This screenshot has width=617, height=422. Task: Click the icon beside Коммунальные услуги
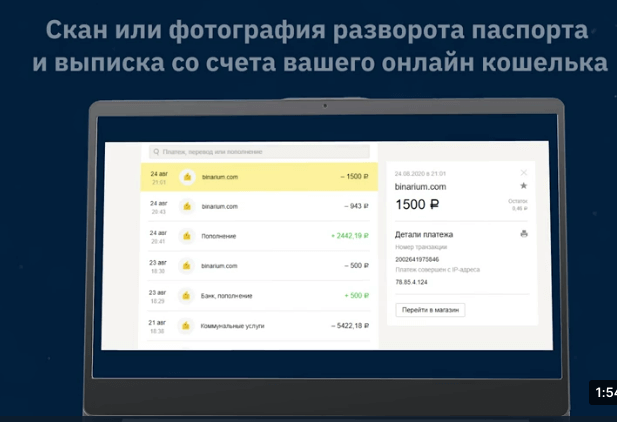point(185,326)
